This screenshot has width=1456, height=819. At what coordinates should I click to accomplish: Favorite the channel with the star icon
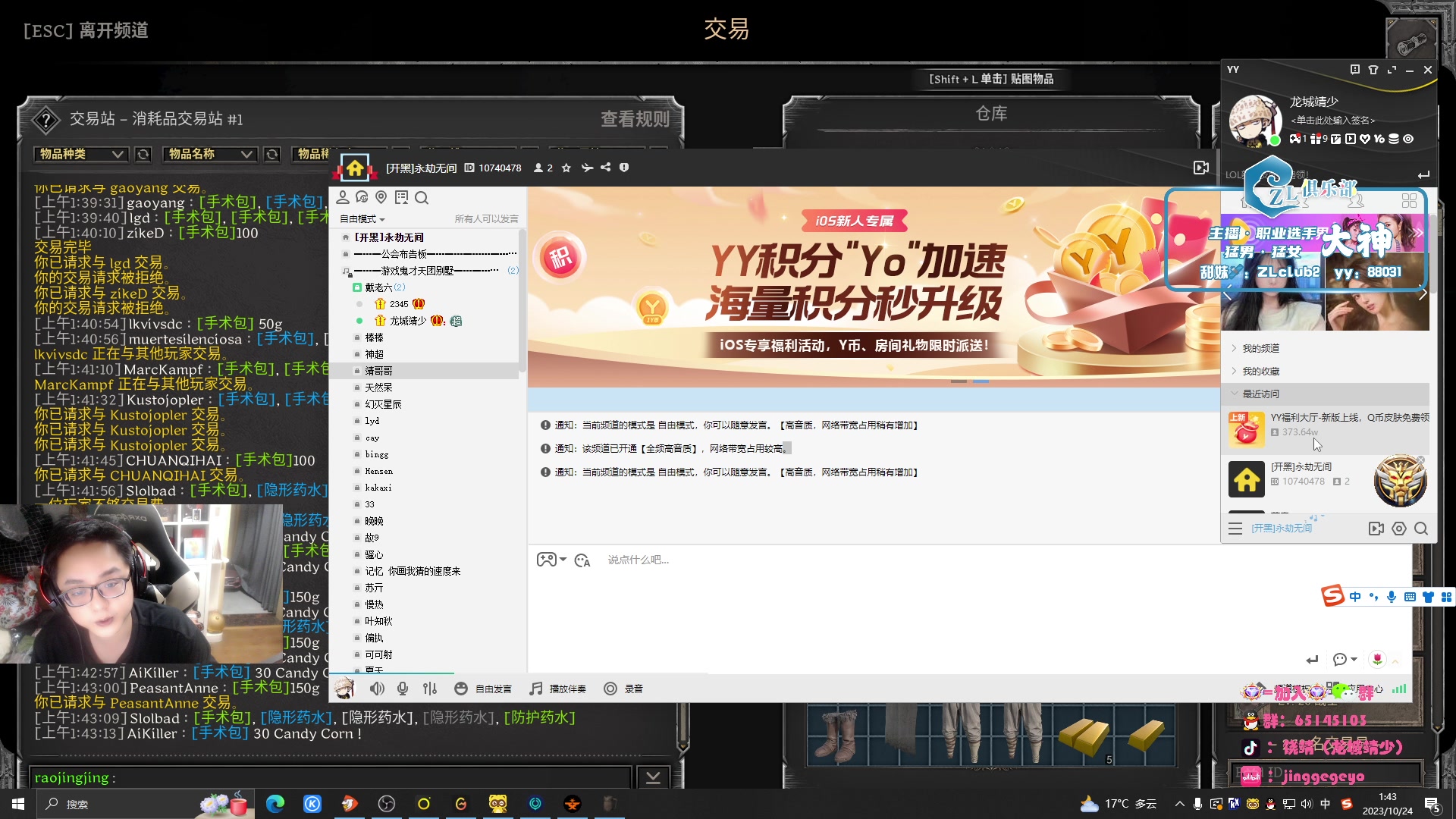click(566, 168)
